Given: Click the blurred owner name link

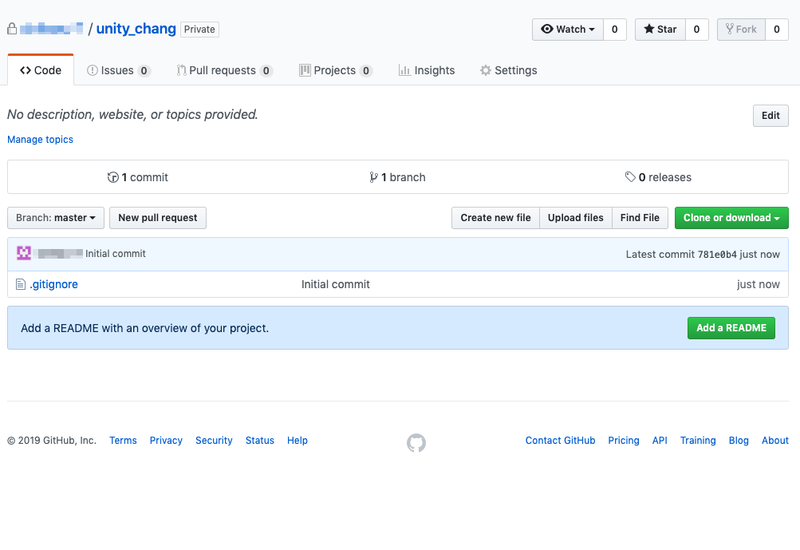Looking at the screenshot, I should pos(52,29).
